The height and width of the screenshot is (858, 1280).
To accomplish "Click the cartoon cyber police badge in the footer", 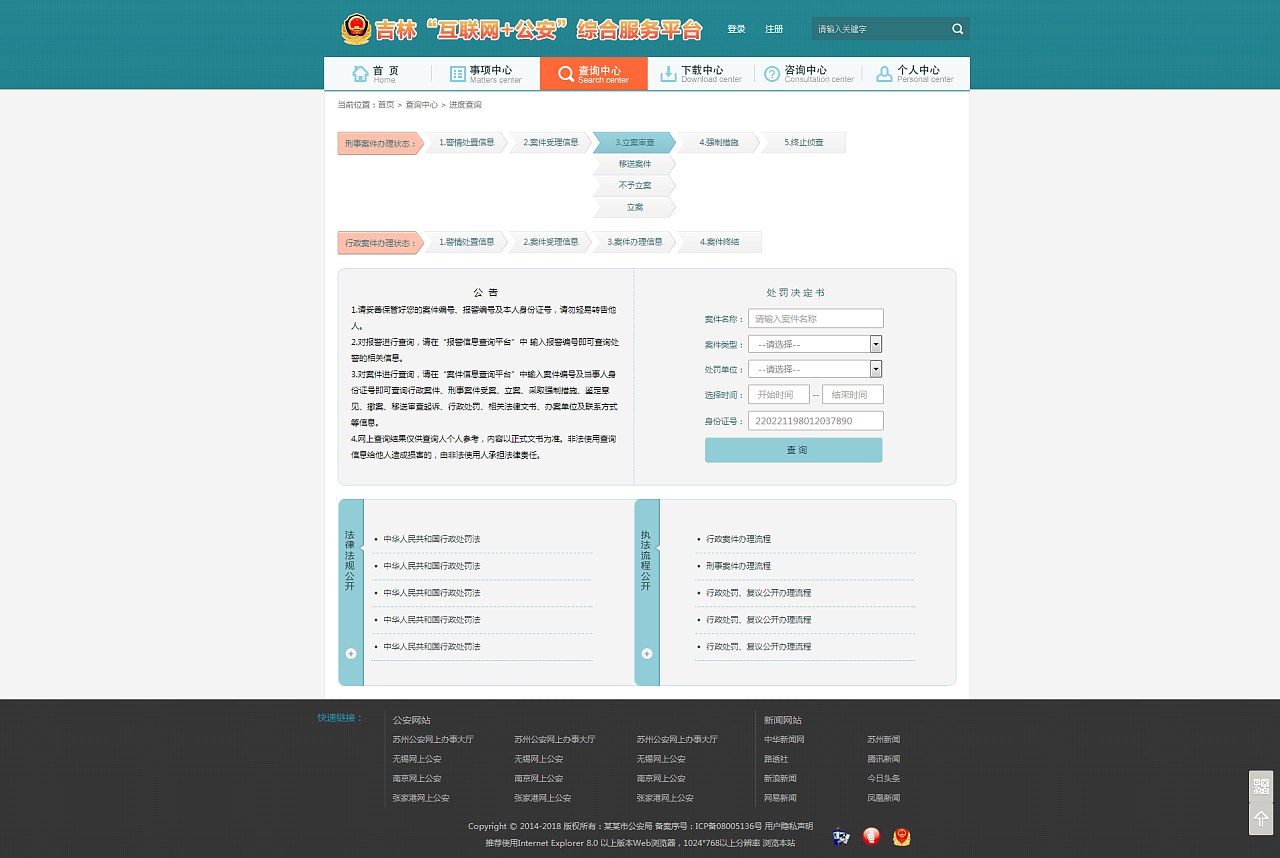I will coord(841,837).
